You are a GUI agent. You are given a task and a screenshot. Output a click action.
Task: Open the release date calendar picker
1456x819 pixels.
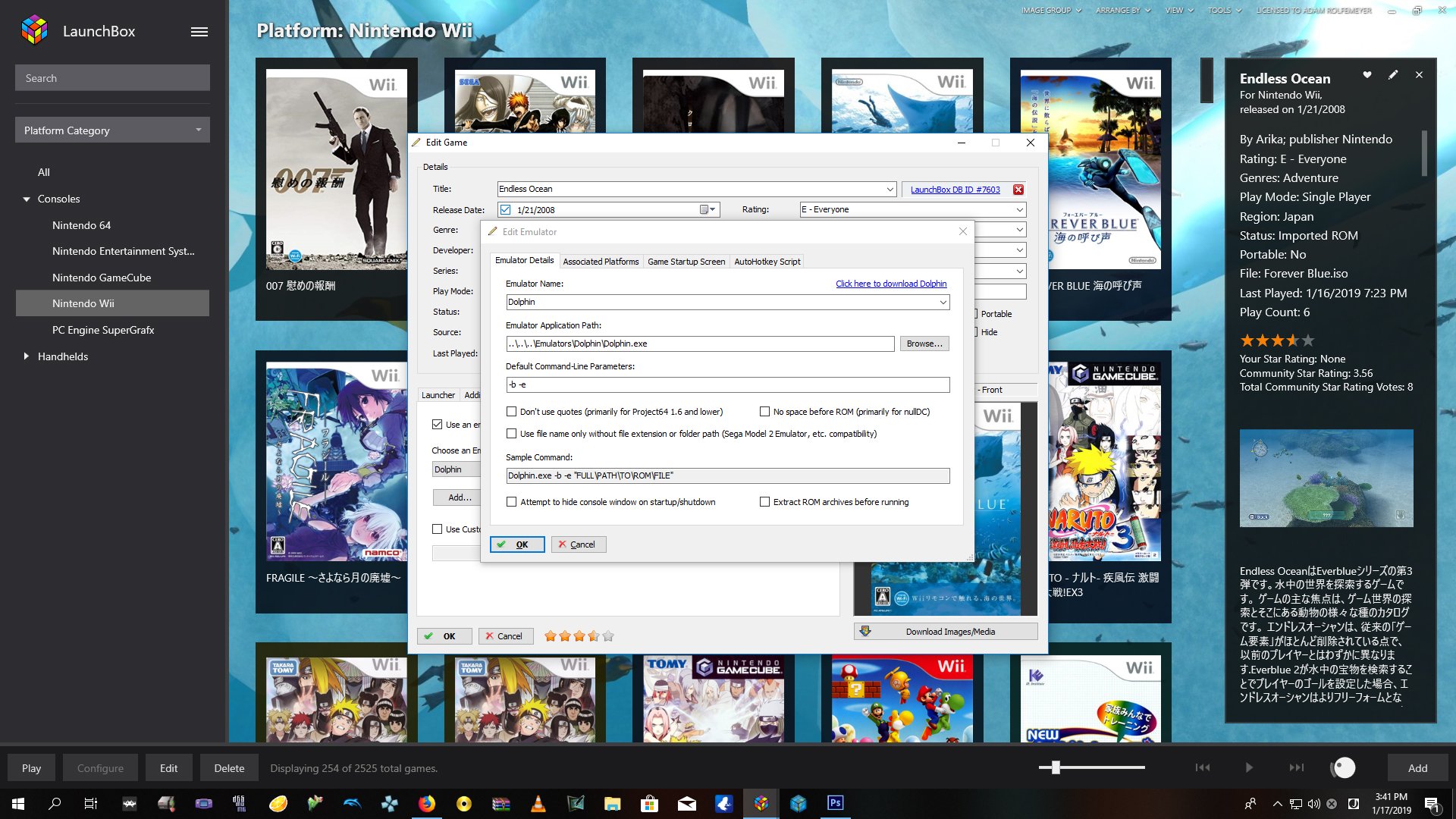707,210
